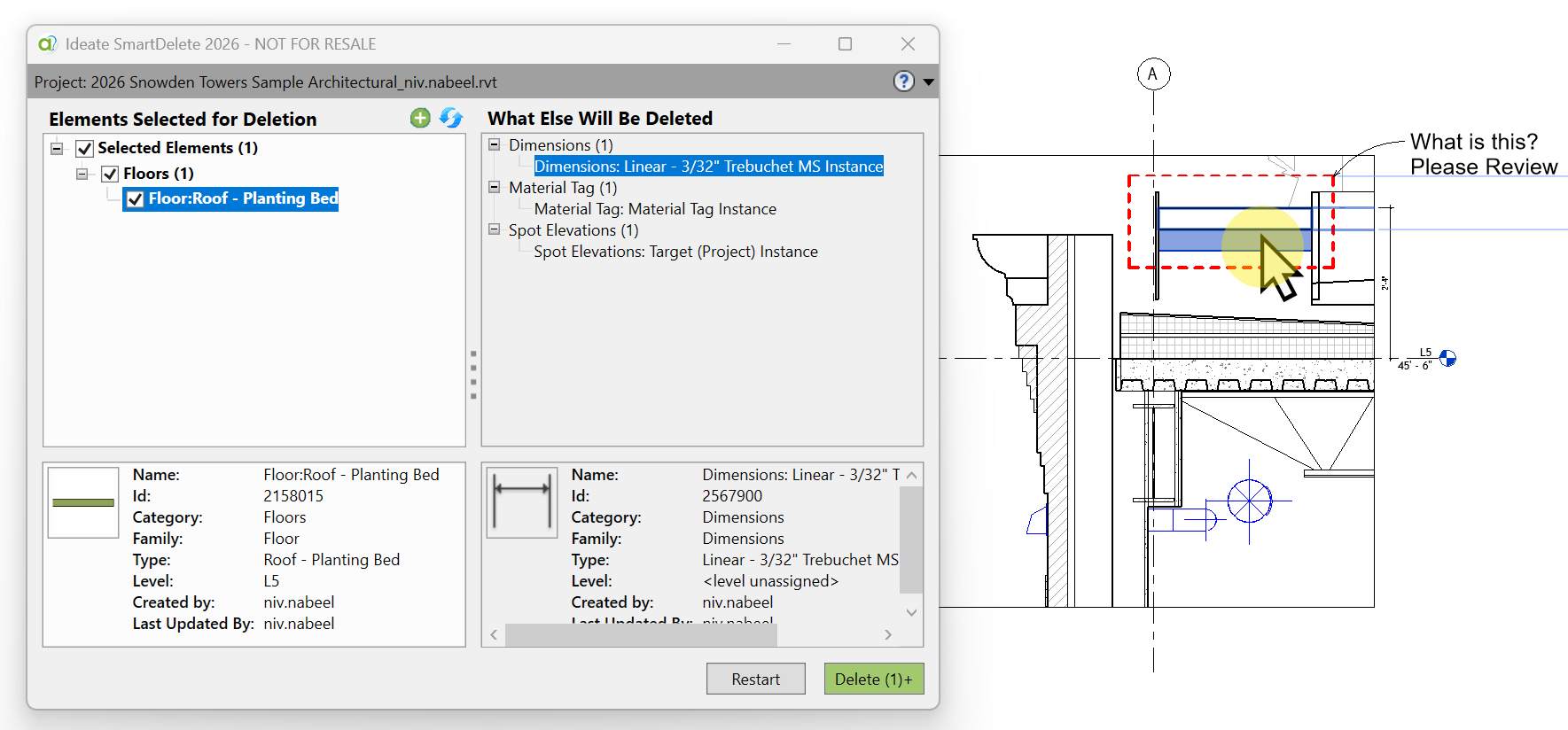Click the Spot Elevations (1) group label
This screenshot has height=730, width=1568.
[x=573, y=230]
